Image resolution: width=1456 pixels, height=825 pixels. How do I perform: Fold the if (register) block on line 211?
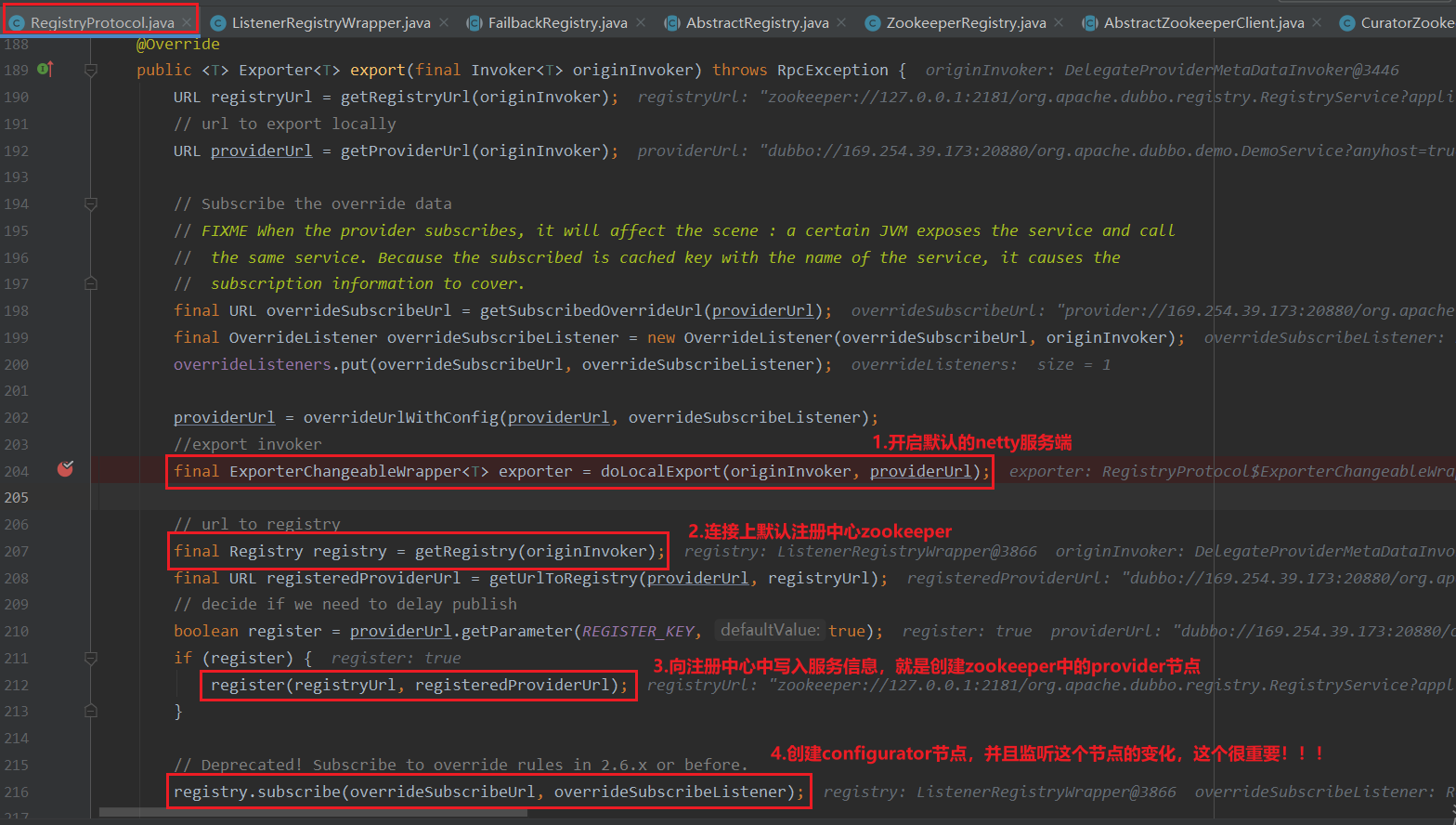click(91, 658)
